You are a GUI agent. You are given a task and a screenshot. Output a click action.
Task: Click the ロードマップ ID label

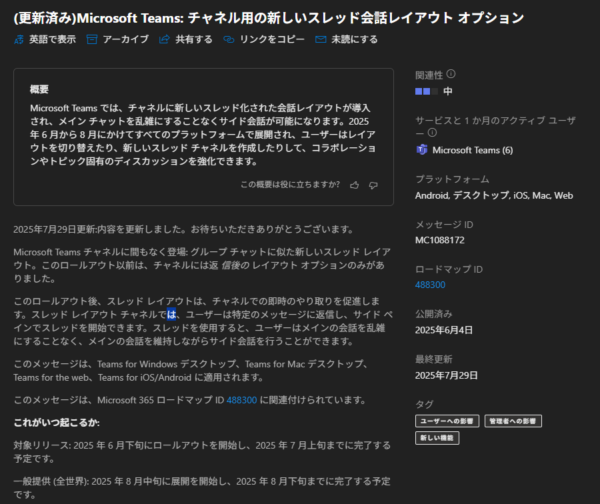(449, 269)
